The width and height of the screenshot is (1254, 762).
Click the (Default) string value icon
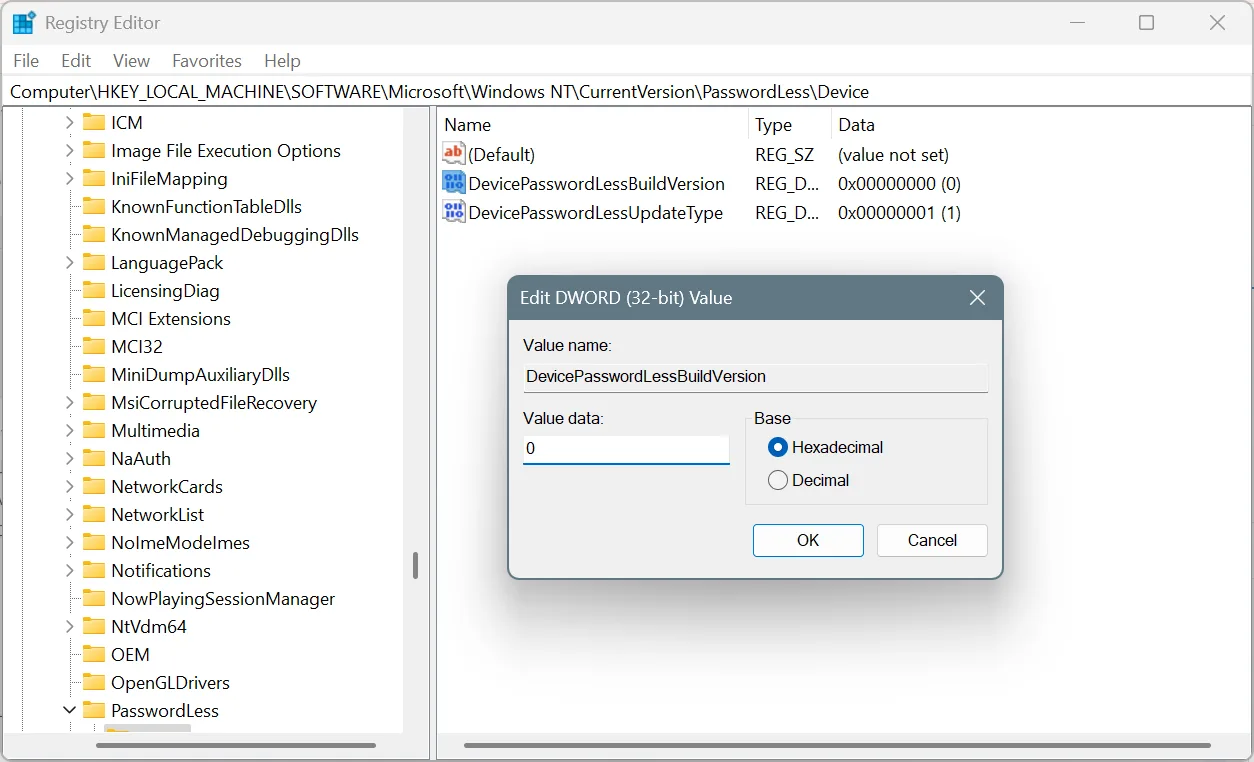454,154
